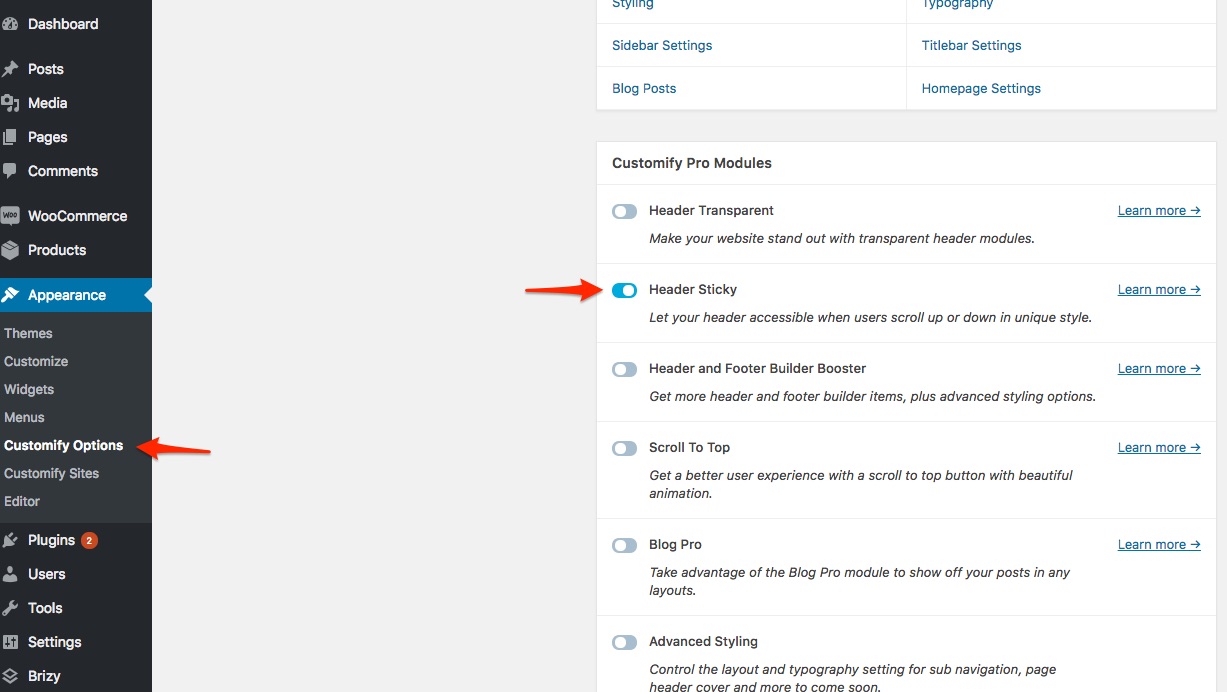
Task: Click Learn more for Header Transparent
Action: point(1159,211)
